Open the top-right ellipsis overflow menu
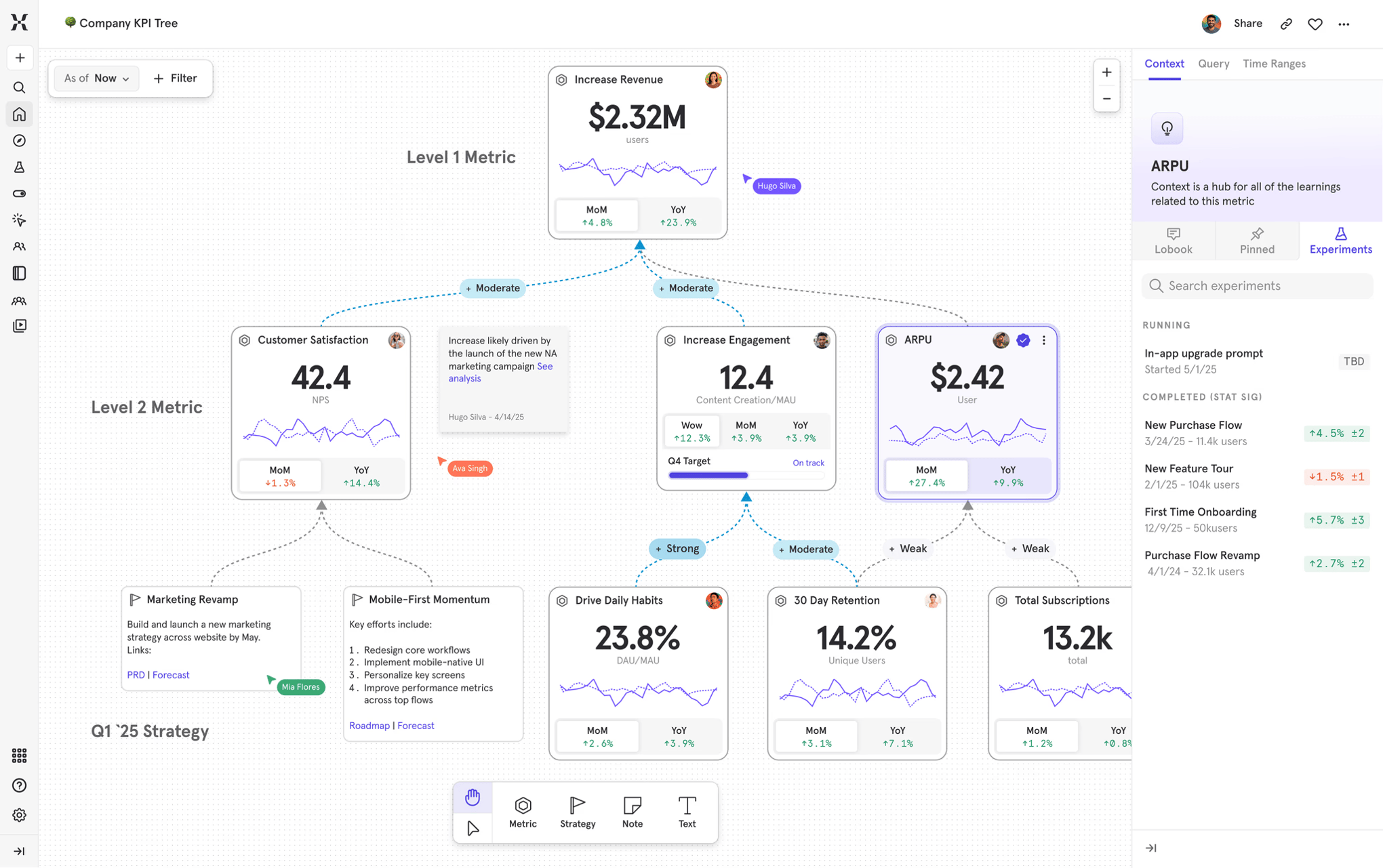Screen dimensions: 1383x868 pyautogui.click(x=1344, y=23)
